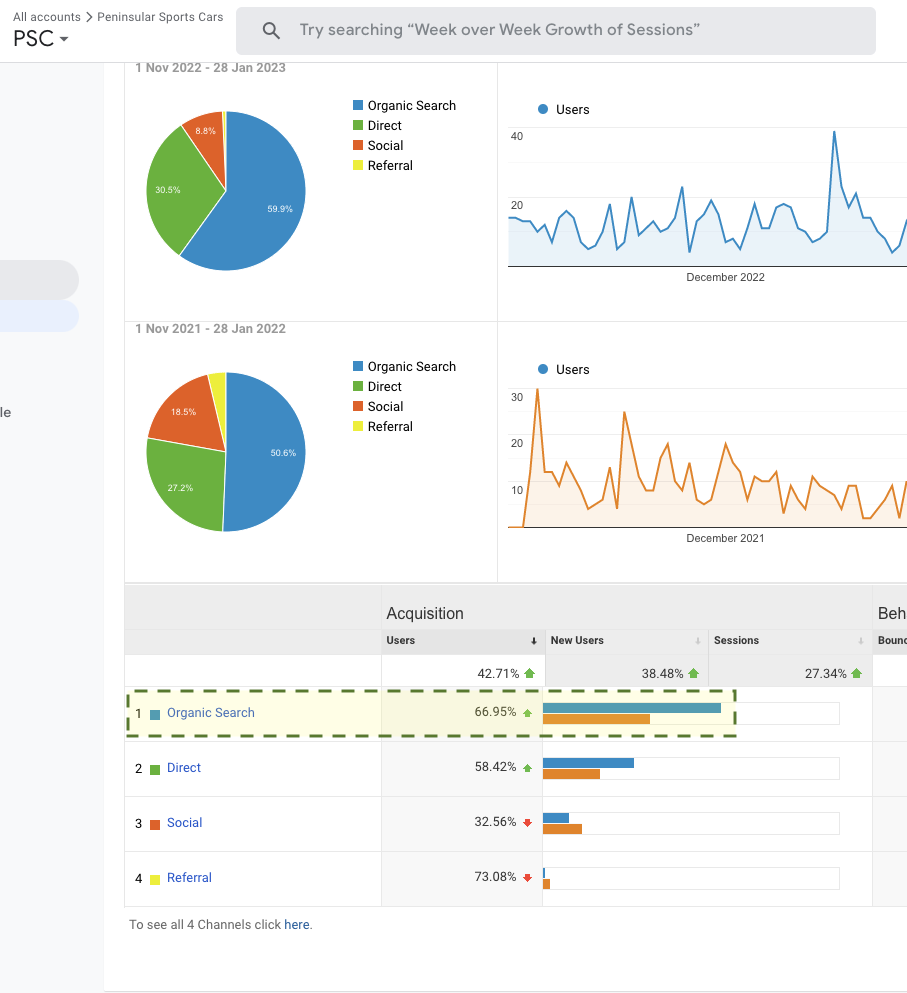The width and height of the screenshot is (907, 993).
Task: Click the 27.2% green pie slice
Action: click(x=187, y=484)
